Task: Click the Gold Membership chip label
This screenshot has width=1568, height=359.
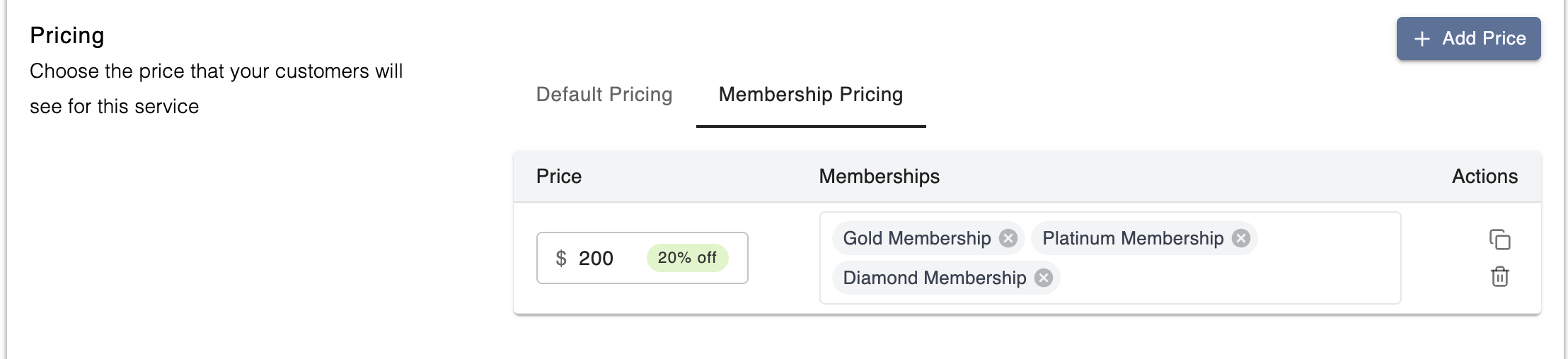Action: coord(916,238)
